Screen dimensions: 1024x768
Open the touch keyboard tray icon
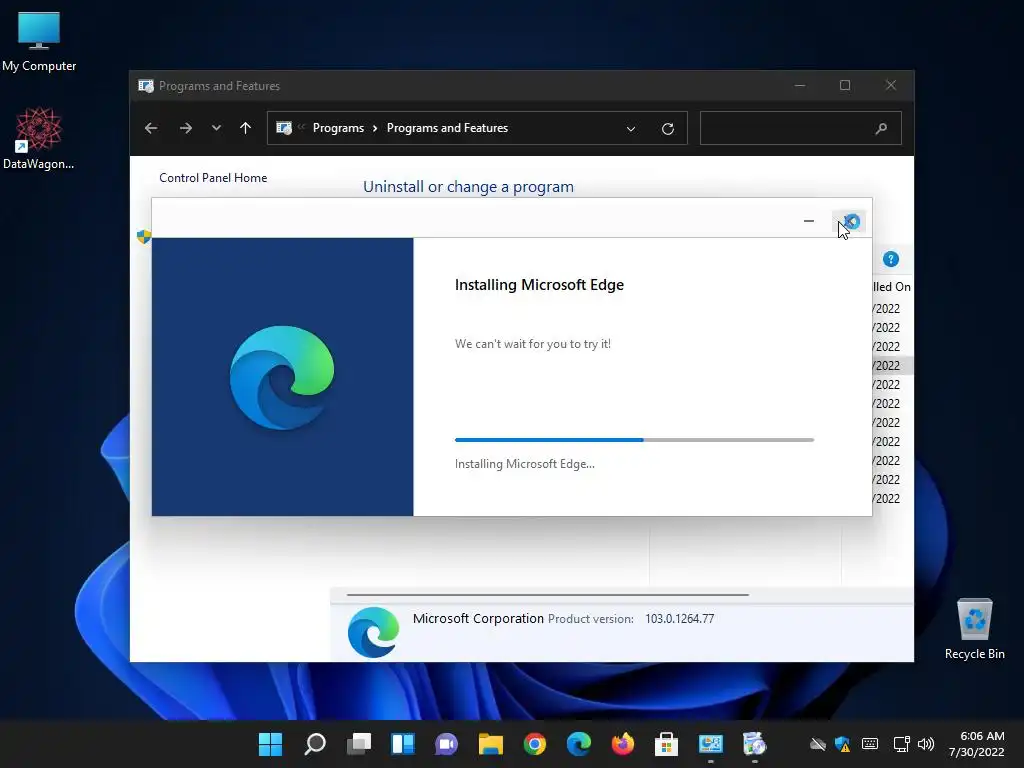pos(870,744)
